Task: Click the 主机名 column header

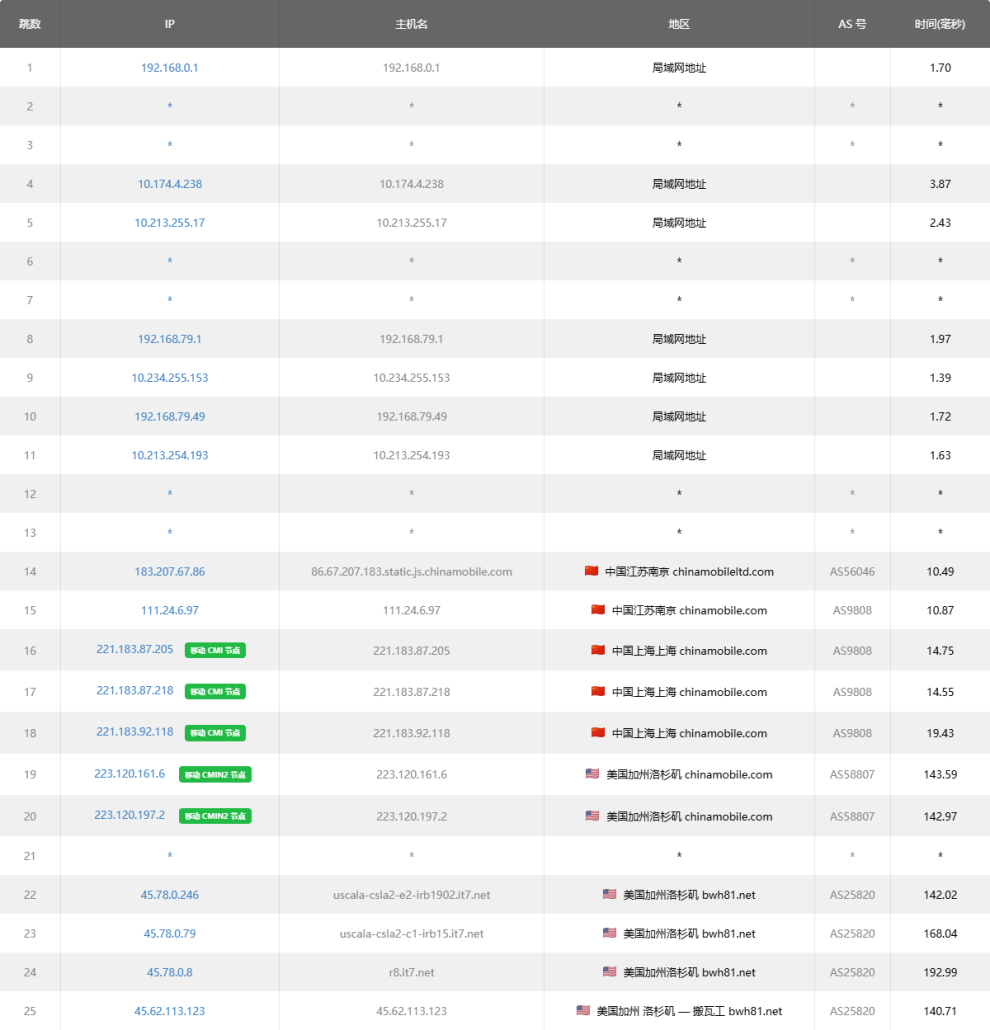Action: coord(411,24)
